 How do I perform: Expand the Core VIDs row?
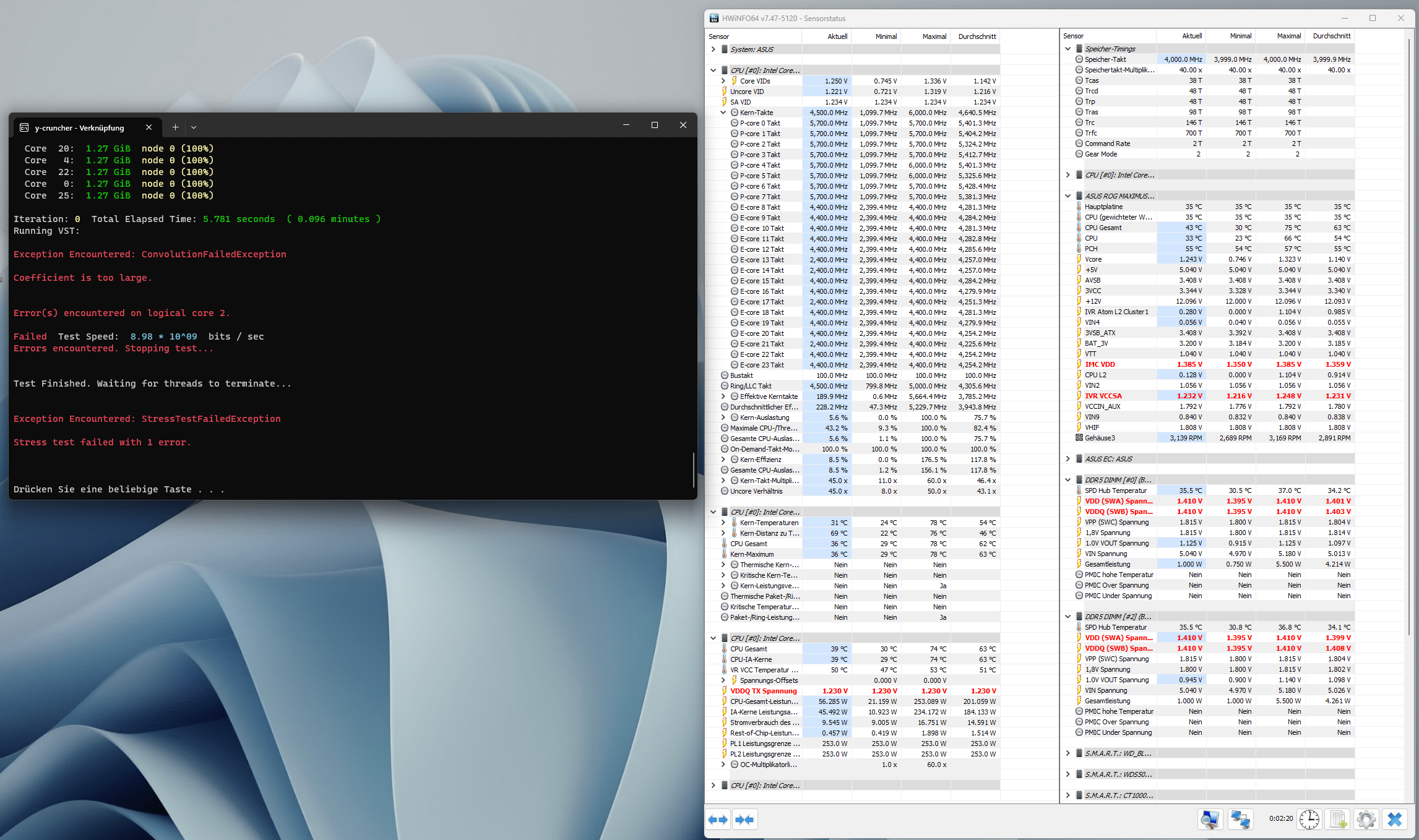coord(723,81)
